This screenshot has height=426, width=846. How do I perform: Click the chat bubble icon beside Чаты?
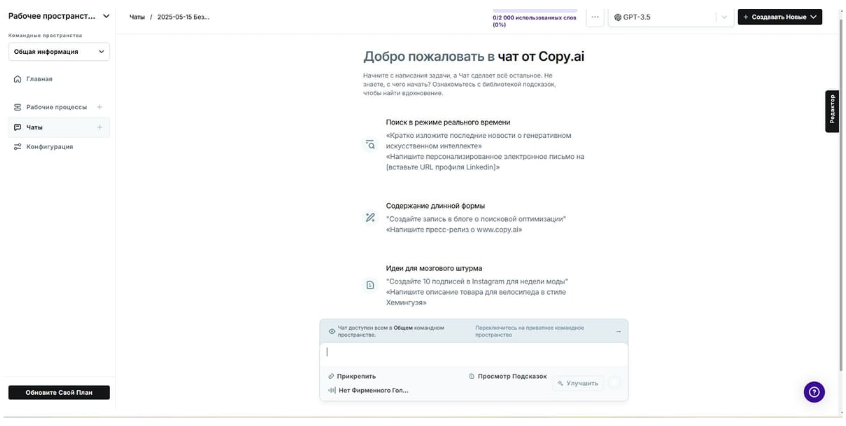coord(17,127)
